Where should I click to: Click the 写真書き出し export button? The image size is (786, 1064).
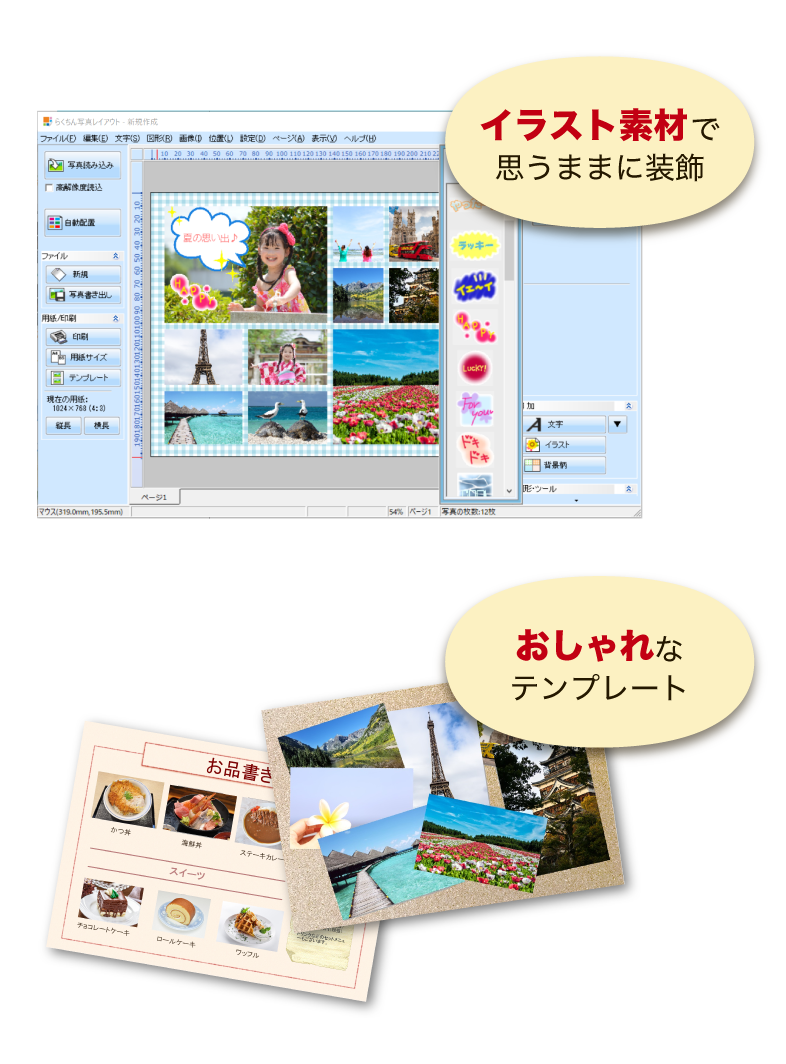pyautogui.click(x=83, y=294)
